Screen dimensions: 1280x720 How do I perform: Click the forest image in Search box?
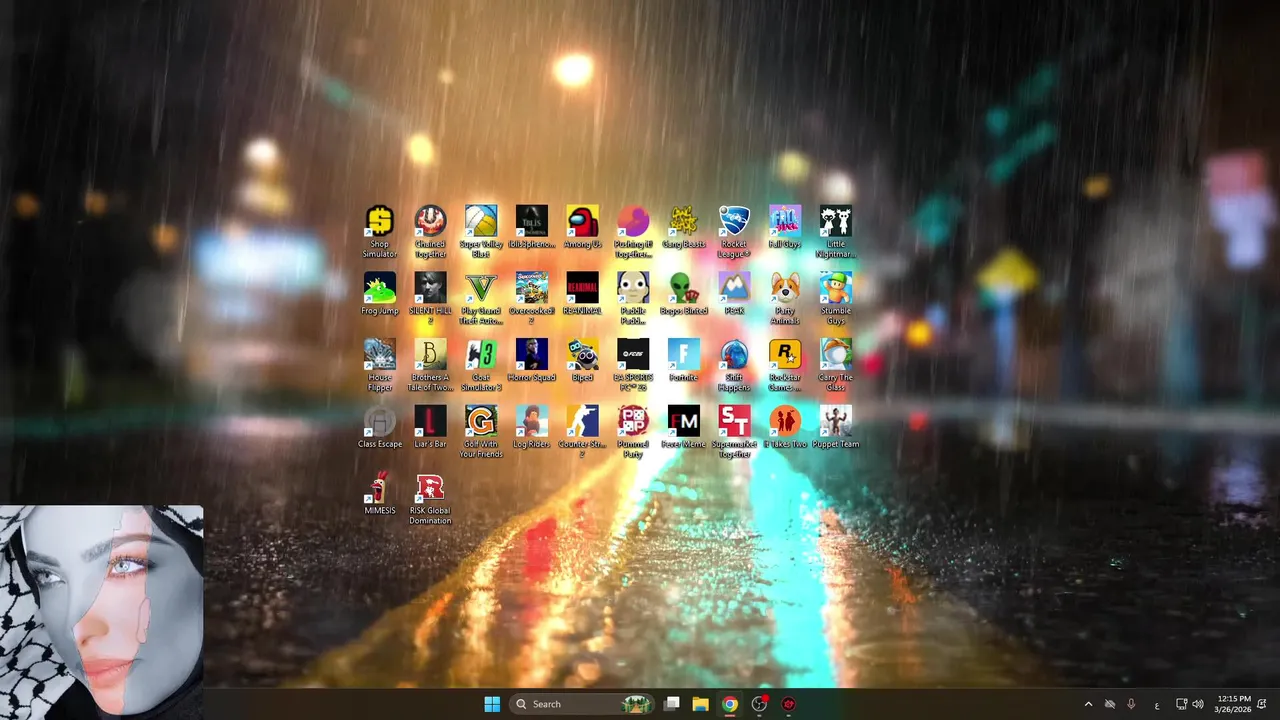pyautogui.click(x=636, y=704)
